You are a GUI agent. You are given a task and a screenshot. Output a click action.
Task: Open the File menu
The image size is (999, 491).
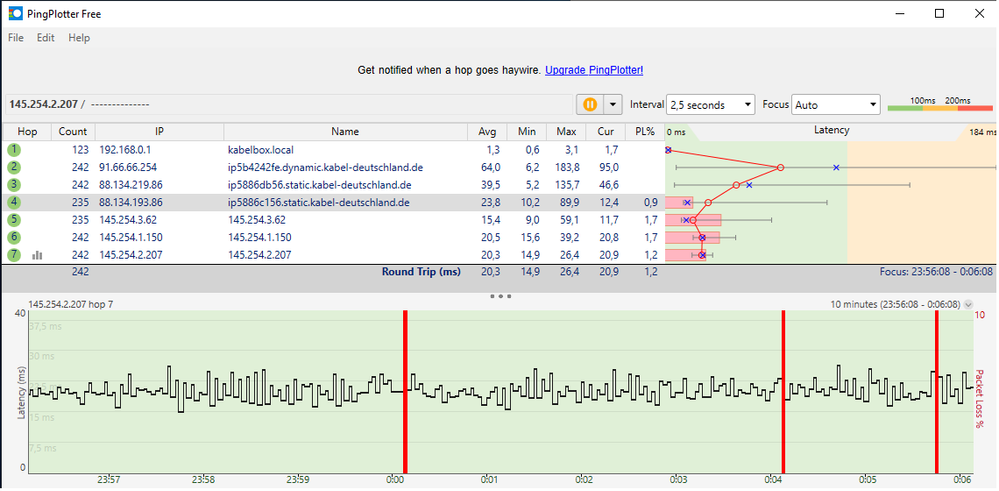click(16, 38)
